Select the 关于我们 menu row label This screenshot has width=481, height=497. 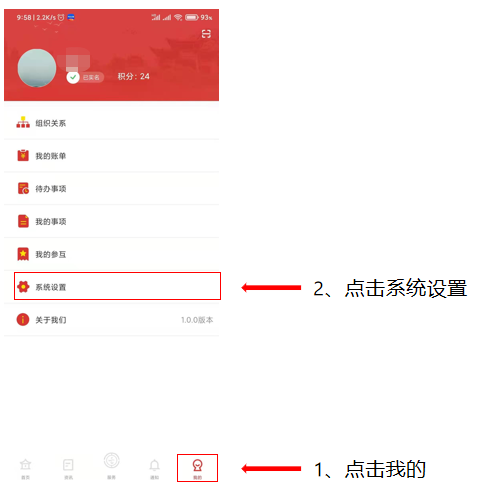(51, 320)
